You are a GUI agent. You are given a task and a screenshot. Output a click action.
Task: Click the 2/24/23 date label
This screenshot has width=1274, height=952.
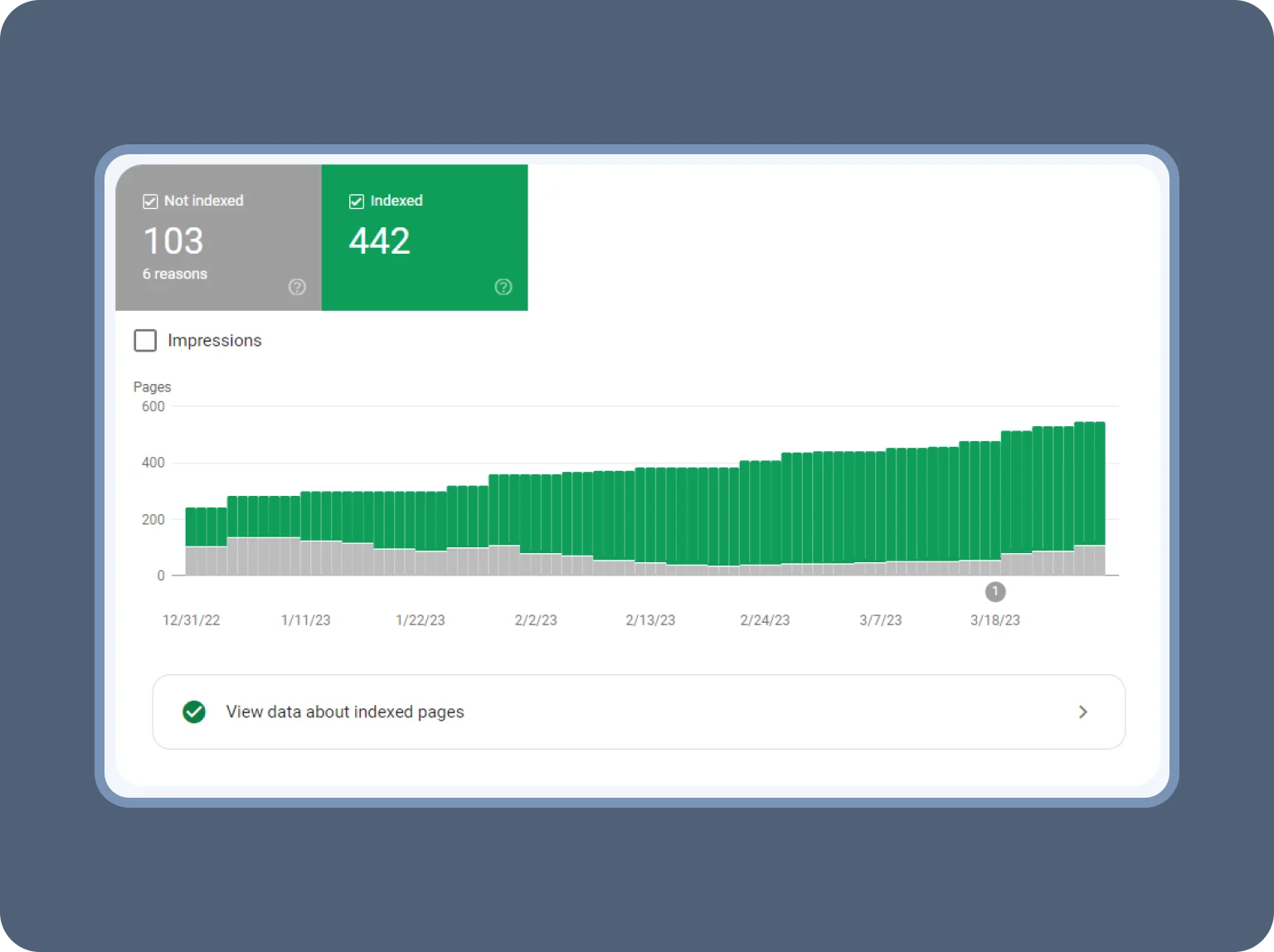(765, 620)
